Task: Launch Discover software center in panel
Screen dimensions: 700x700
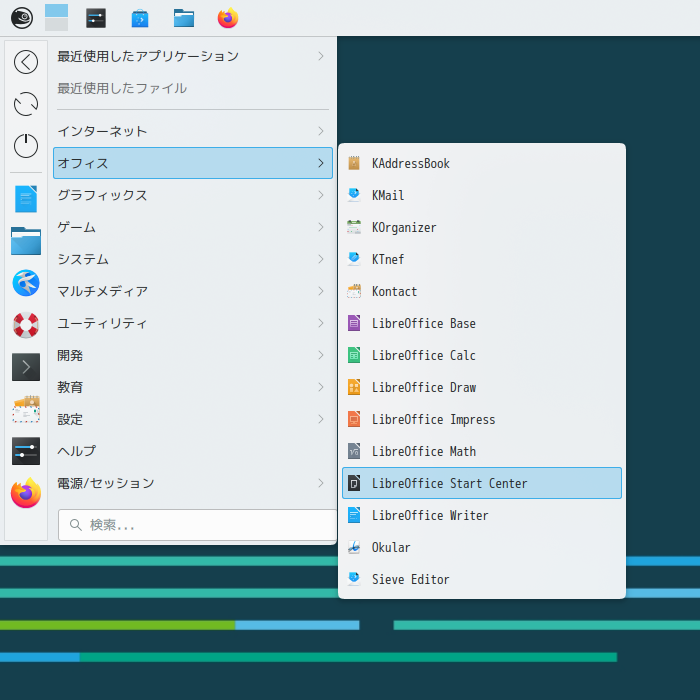Action: (x=140, y=19)
